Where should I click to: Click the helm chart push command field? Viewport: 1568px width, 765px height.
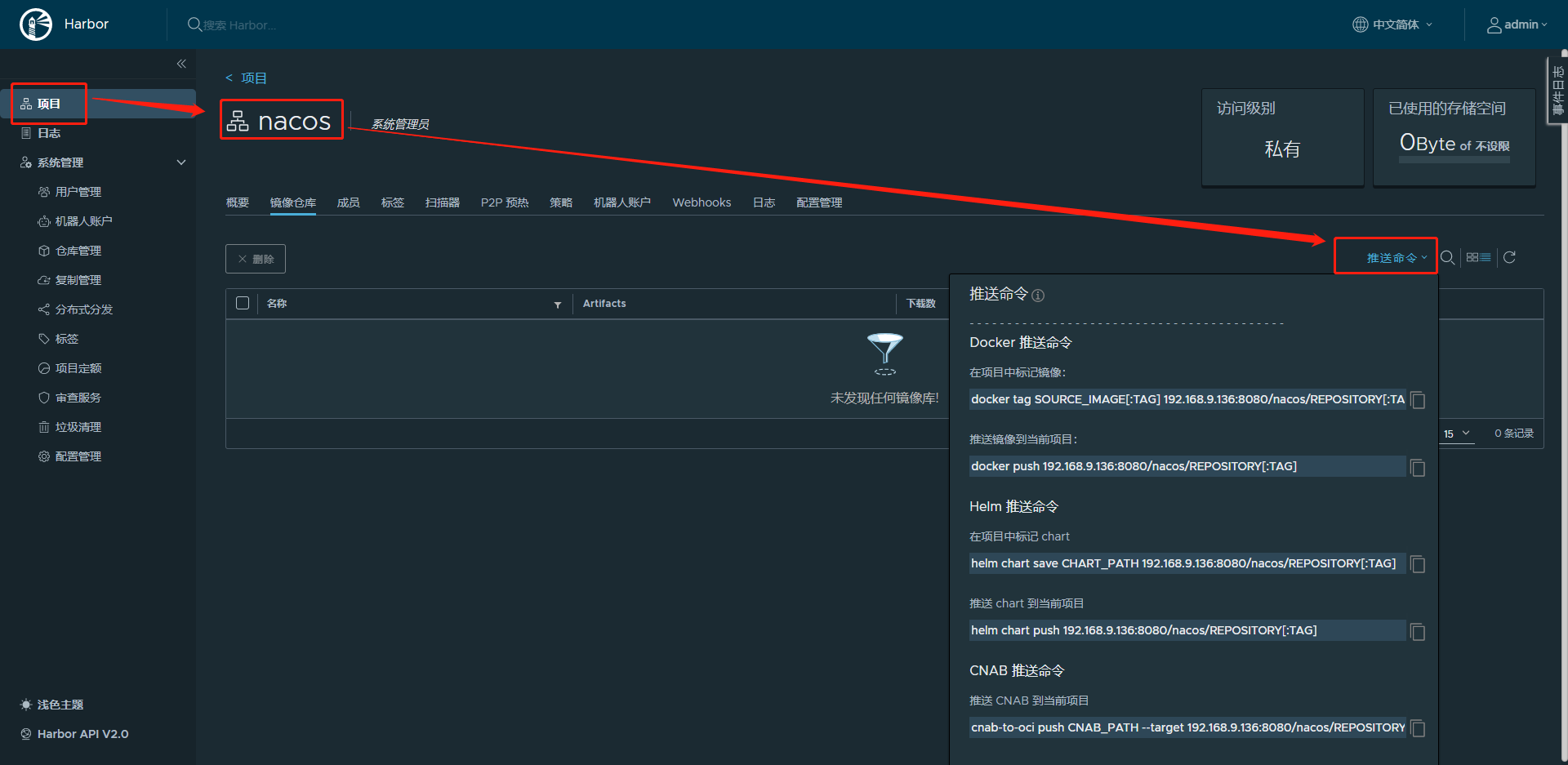pos(1187,630)
